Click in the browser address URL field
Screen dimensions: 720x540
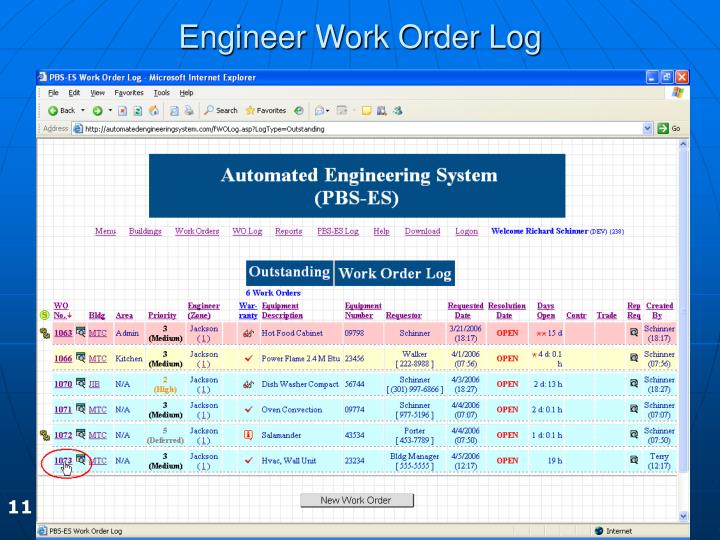pos(350,128)
